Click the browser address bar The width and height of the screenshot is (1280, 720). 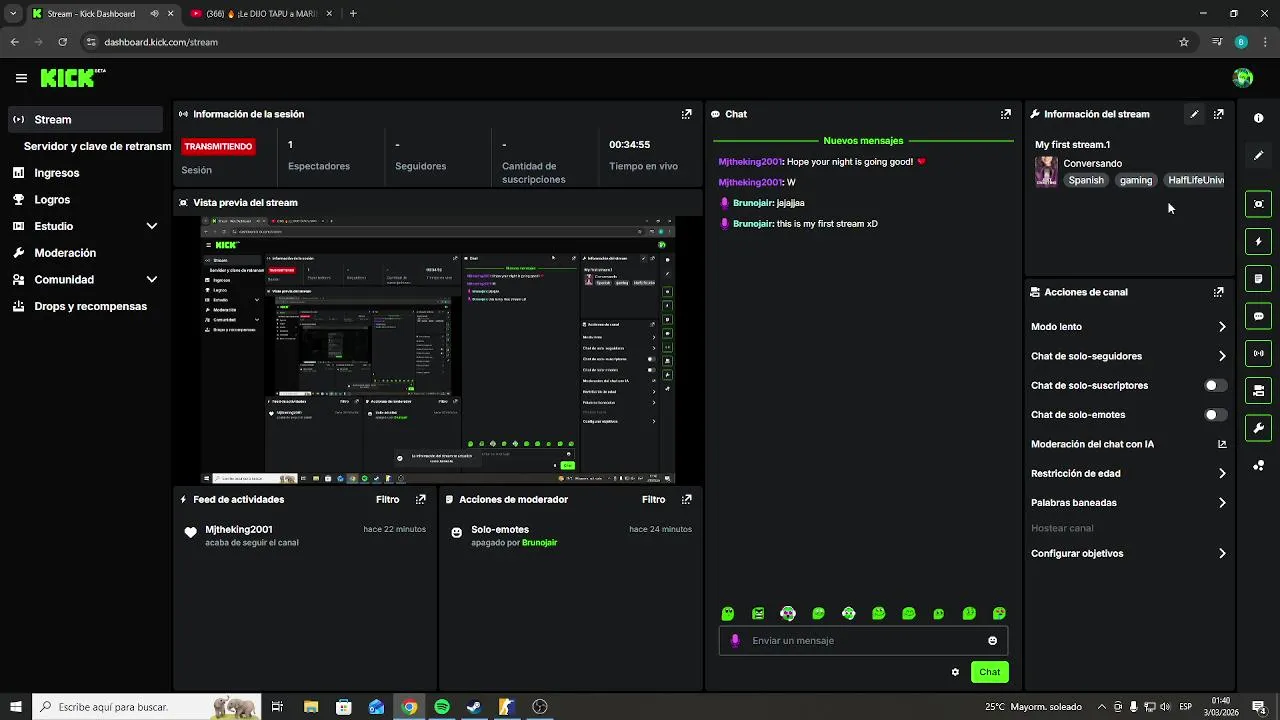point(630,42)
